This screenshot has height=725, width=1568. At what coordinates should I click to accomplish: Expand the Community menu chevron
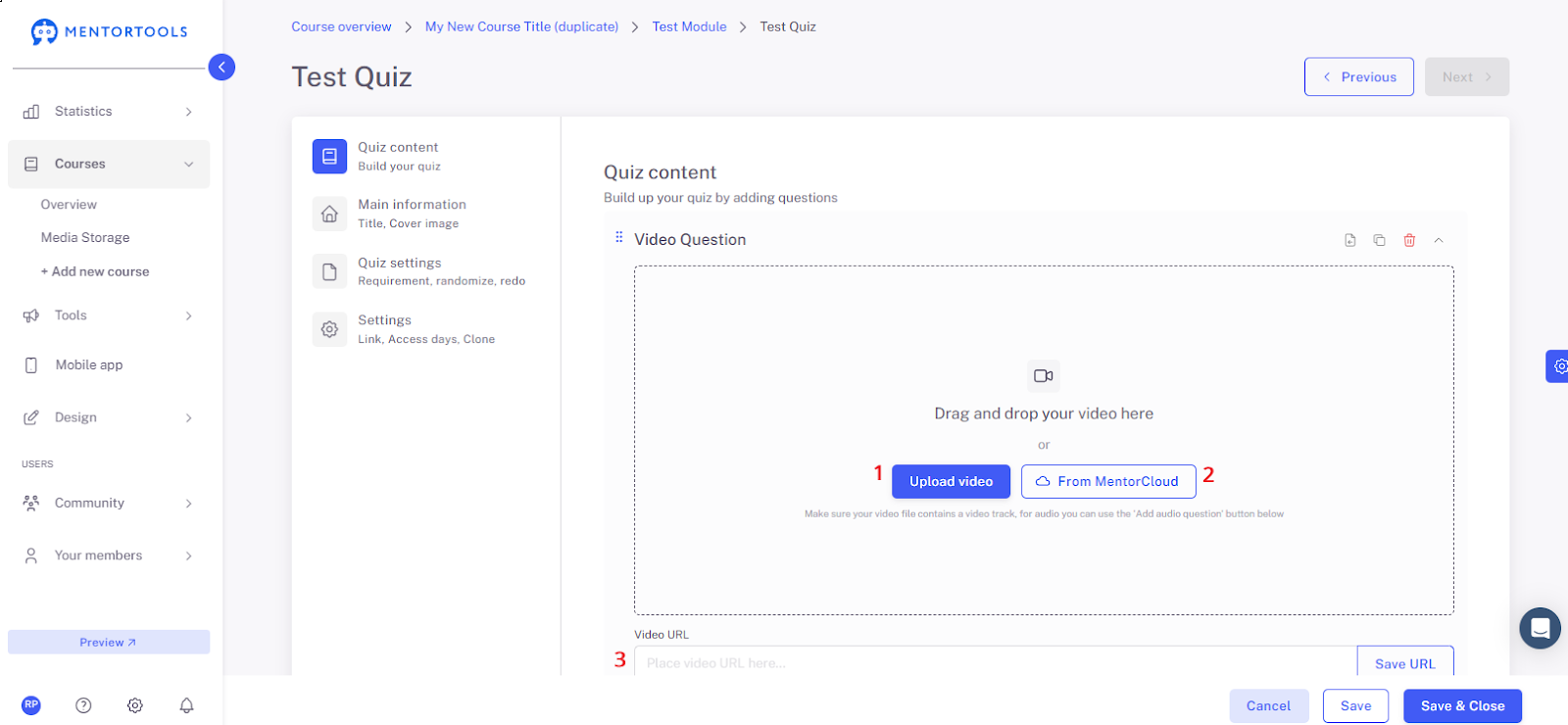point(188,504)
